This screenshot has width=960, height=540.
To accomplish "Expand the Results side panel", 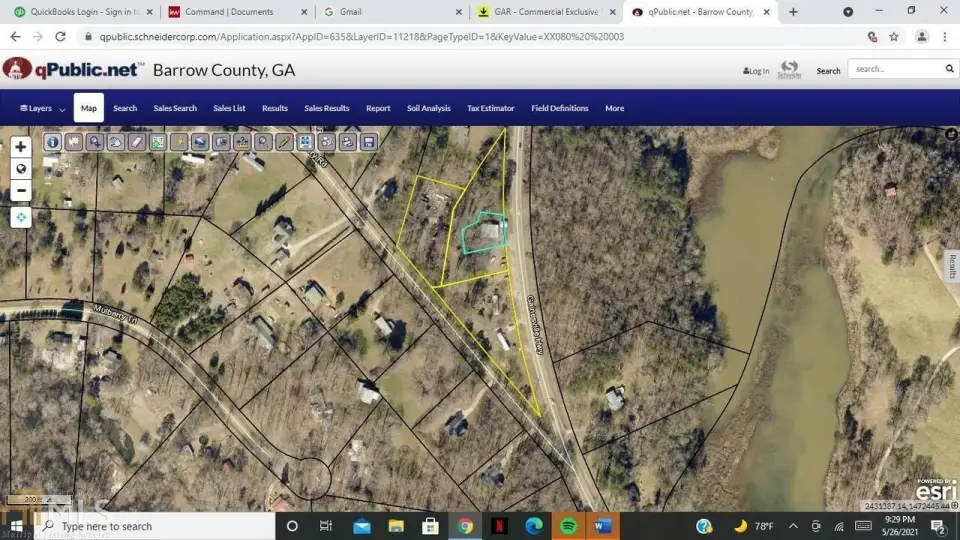I will [952, 265].
